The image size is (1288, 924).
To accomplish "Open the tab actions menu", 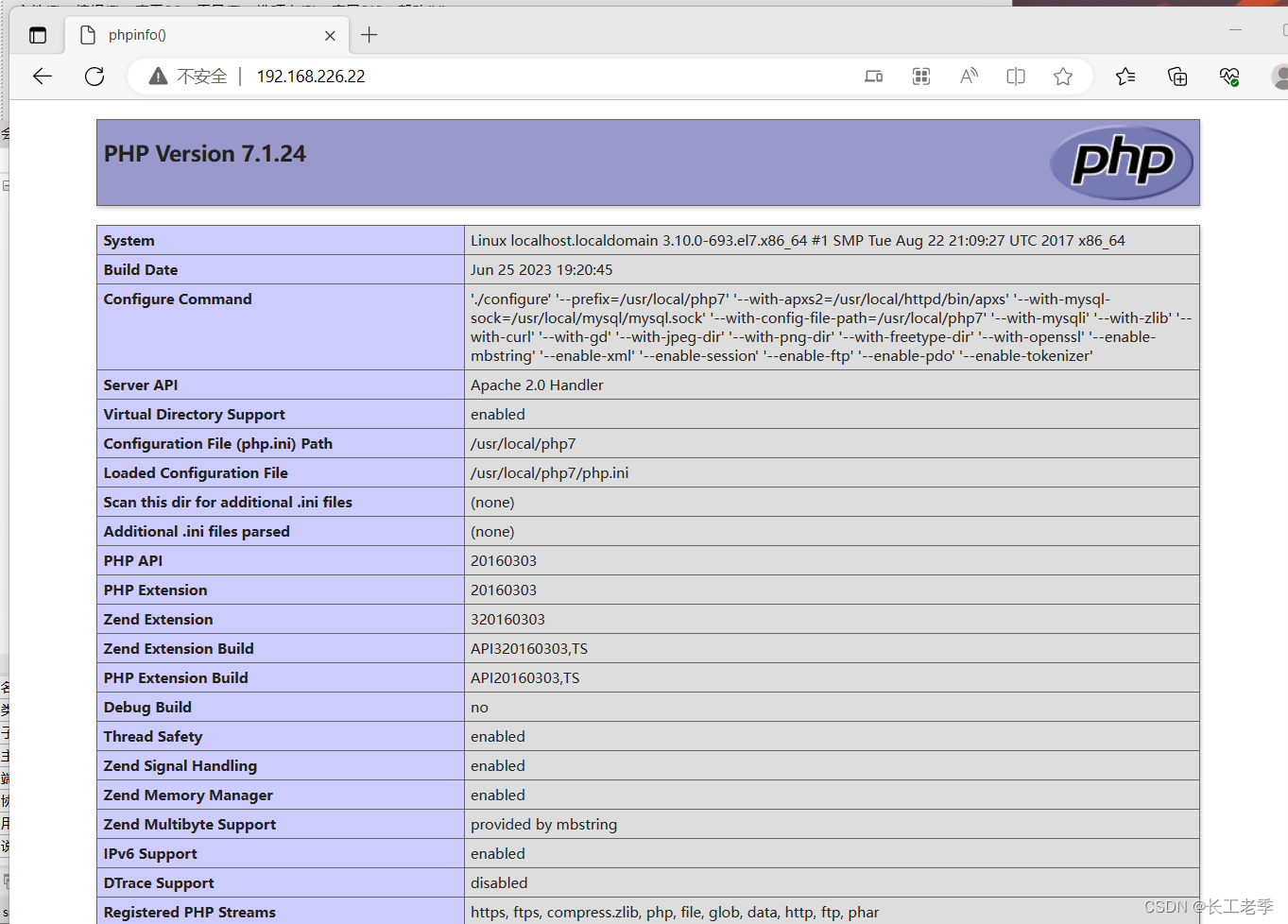I will 38,35.
